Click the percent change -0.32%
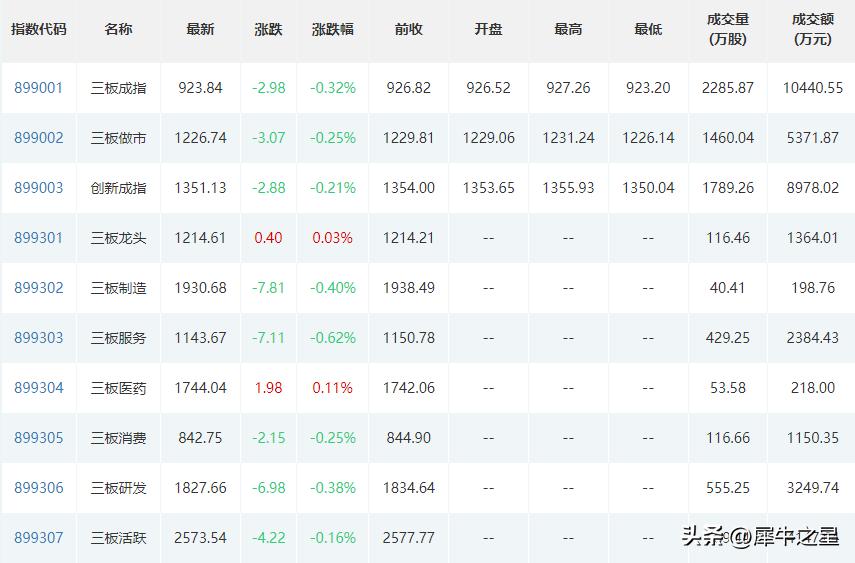855x563 pixels. [x=333, y=88]
